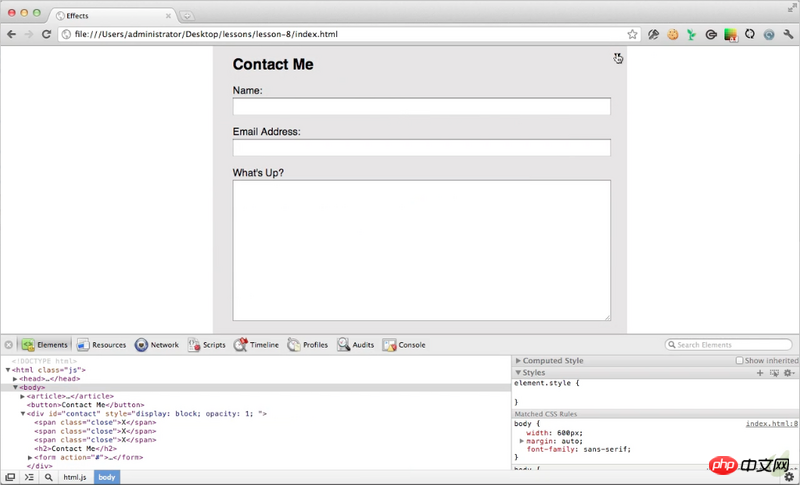Open the Profiles panel
The height and width of the screenshot is (485, 800).
pyautogui.click(x=307, y=345)
